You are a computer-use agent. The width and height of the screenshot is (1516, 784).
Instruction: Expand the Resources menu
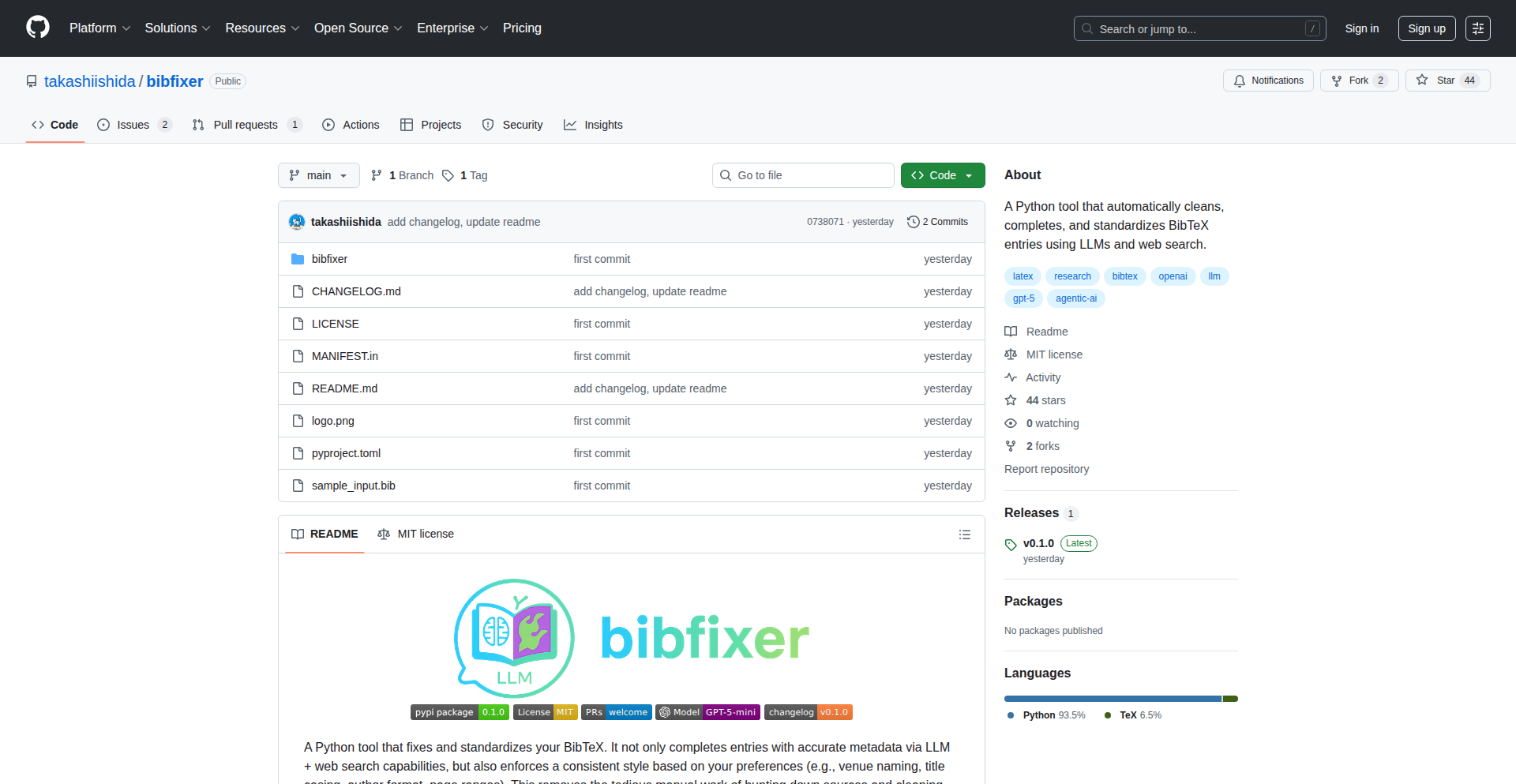(x=262, y=28)
